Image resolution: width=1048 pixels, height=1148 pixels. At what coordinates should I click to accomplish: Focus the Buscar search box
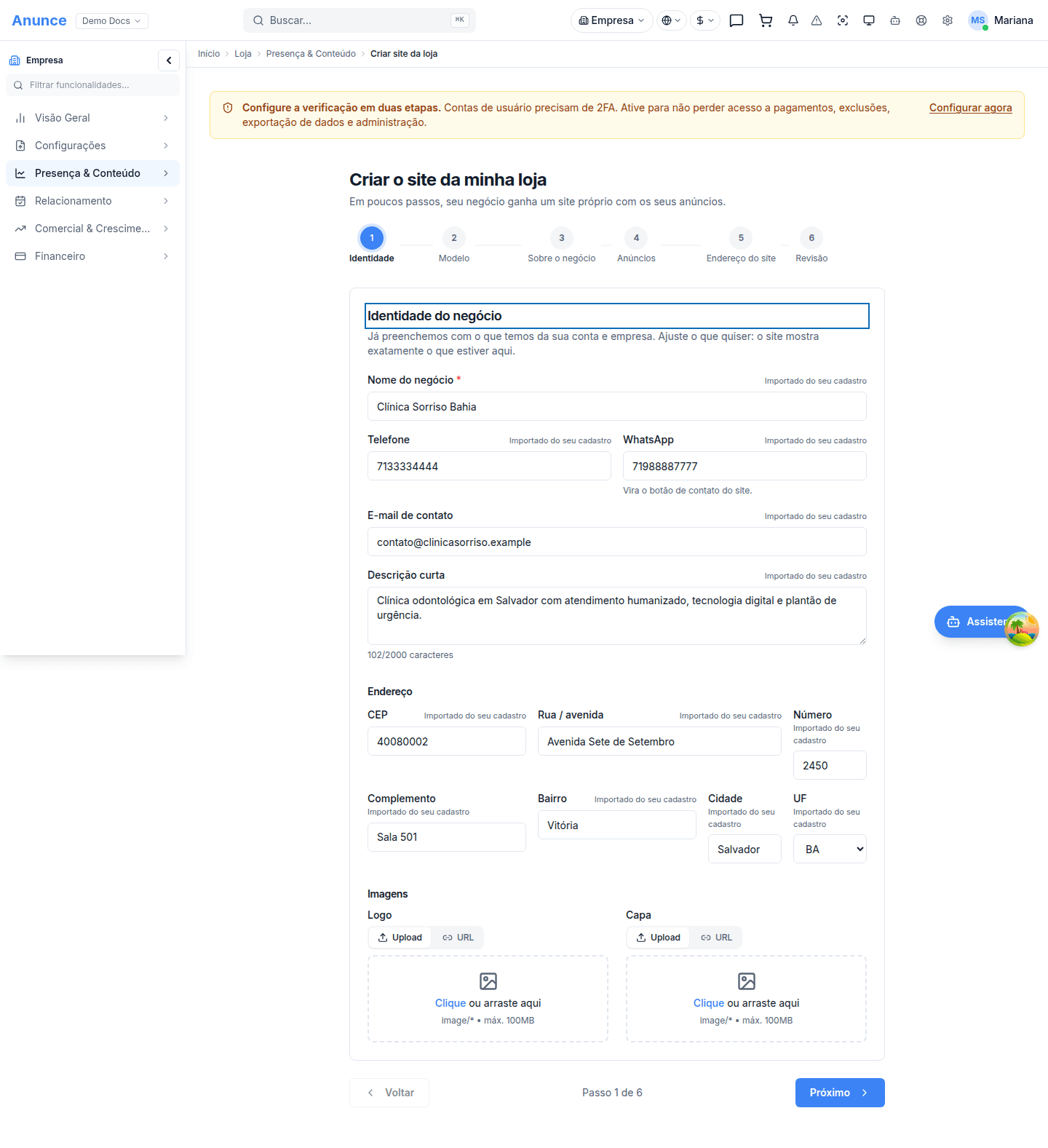360,20
